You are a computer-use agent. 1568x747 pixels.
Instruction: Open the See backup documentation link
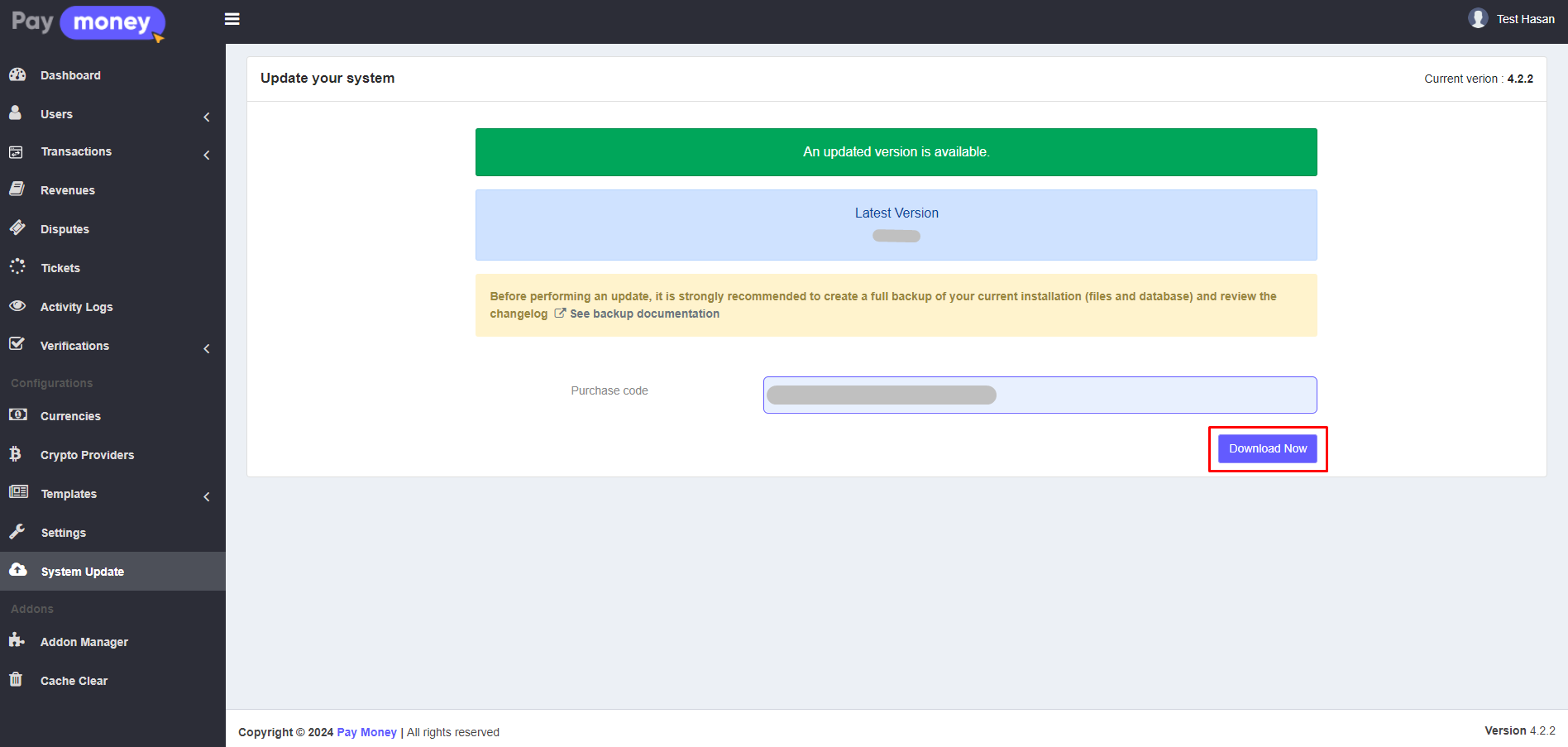[643, 314]
